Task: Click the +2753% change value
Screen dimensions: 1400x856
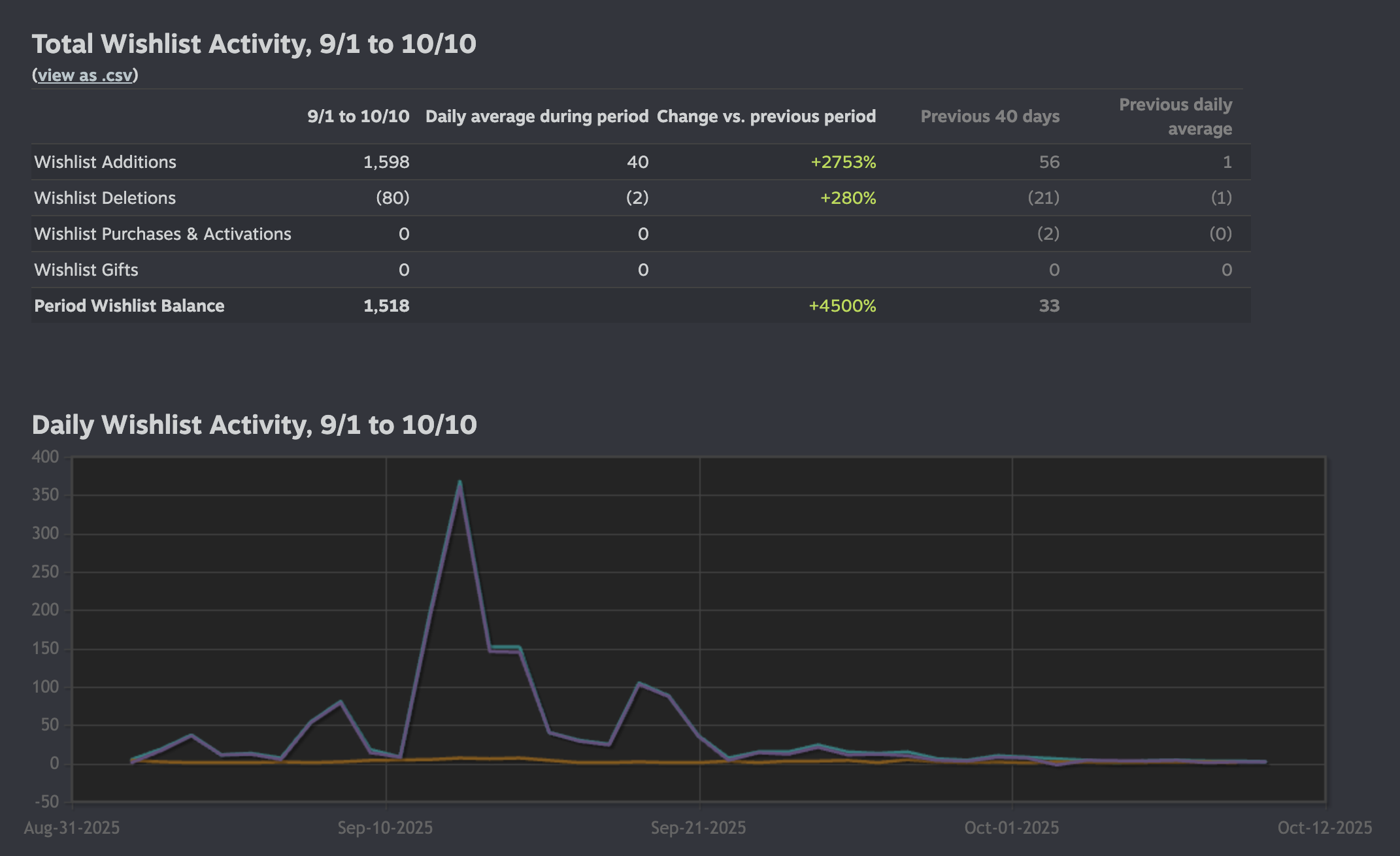Action: click(x=843, y=162)
